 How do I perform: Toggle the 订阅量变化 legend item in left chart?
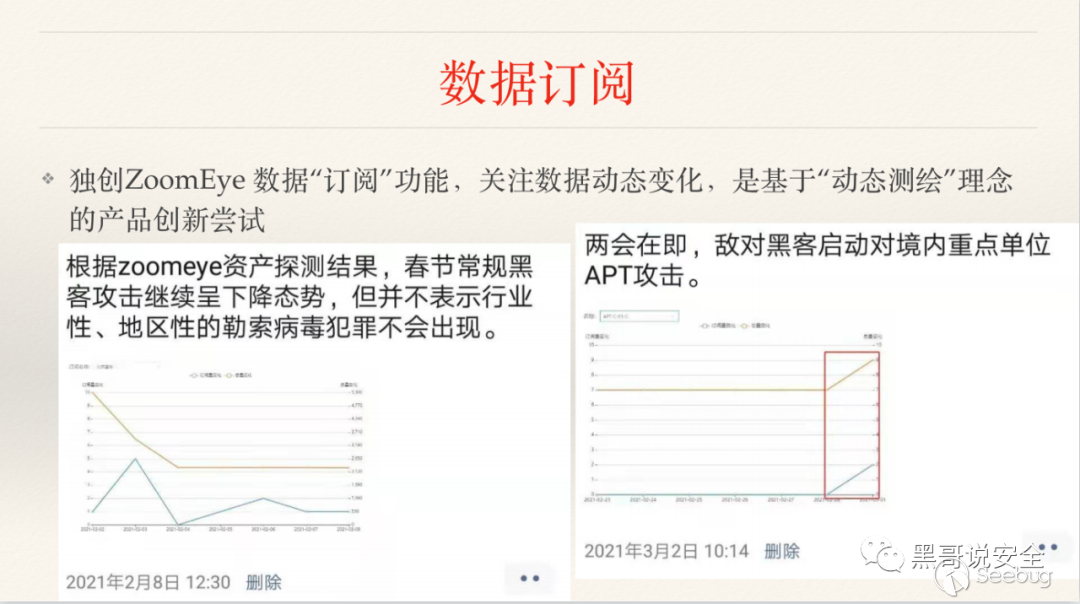205,375
